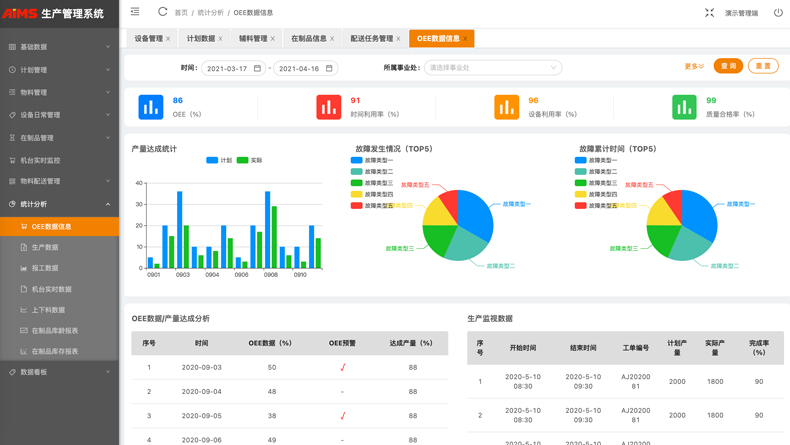This screenshot has width=790, height=445.
Task: Toggle 计划 legend in 产量达成统计 chart
Action: click(x=219, y=160)
